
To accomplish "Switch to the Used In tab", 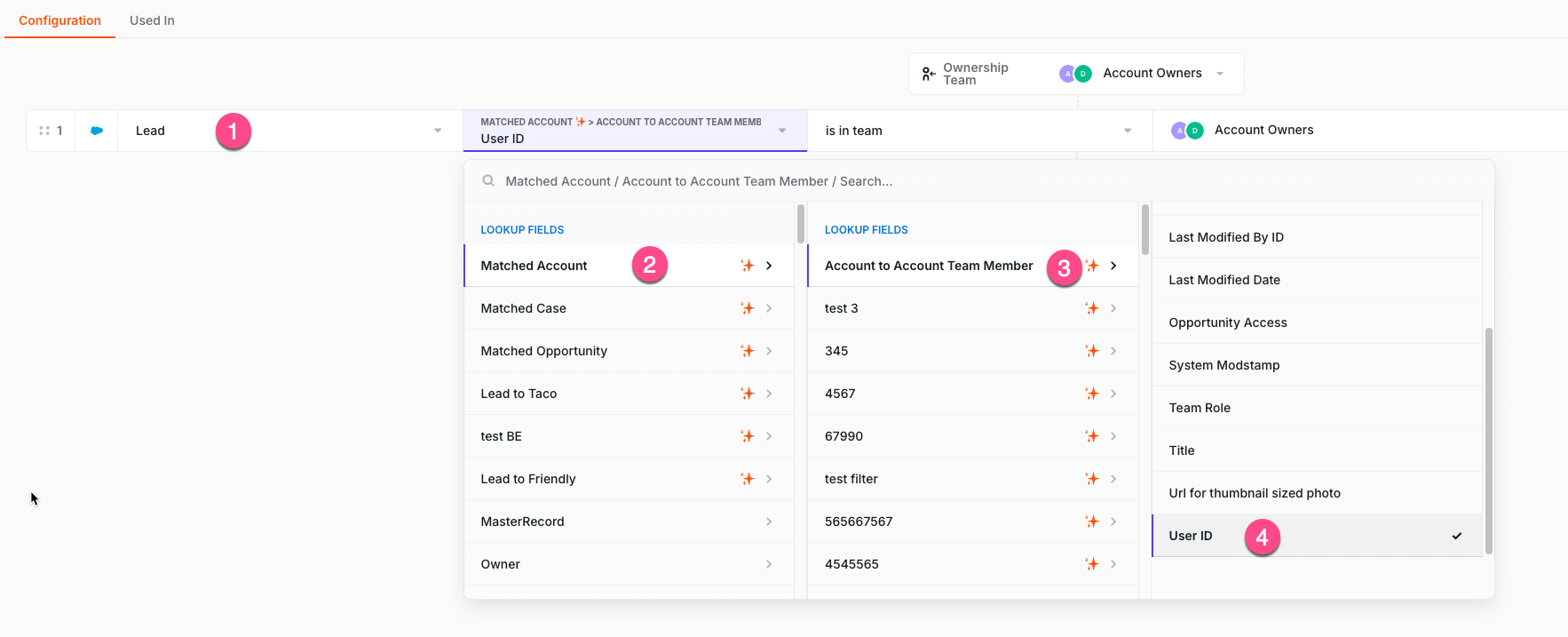I will pyautogui.click(x=152, y=20).
